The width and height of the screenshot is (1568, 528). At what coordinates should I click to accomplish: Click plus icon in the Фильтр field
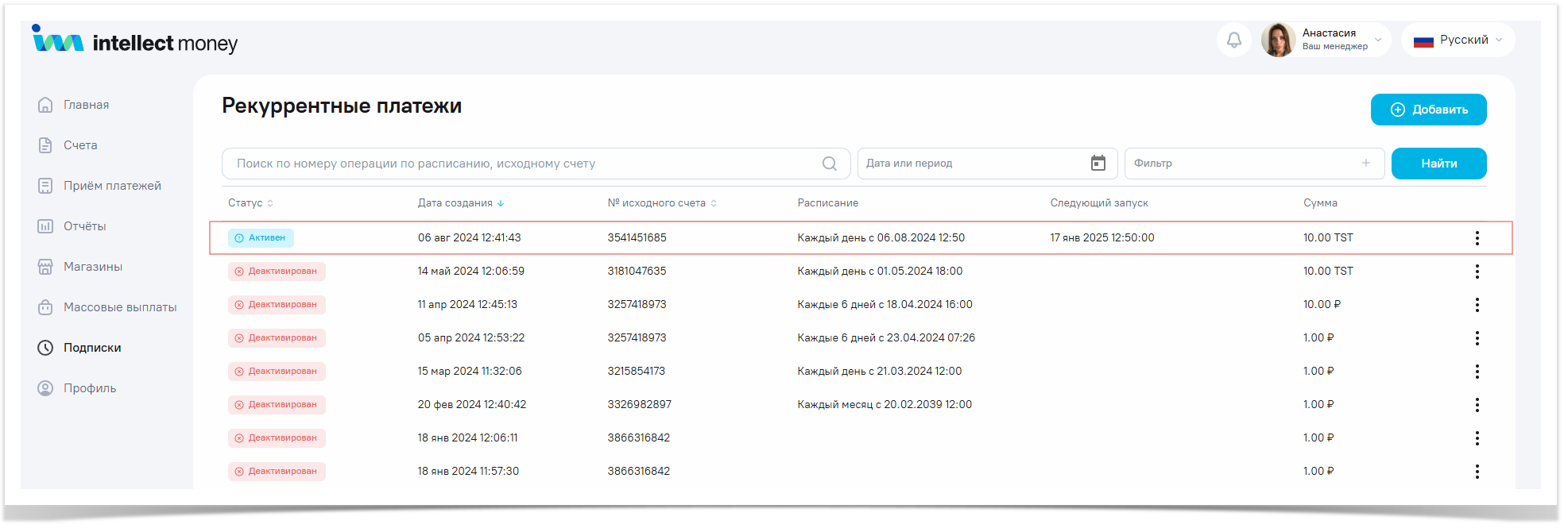(x=1365, y=164)
